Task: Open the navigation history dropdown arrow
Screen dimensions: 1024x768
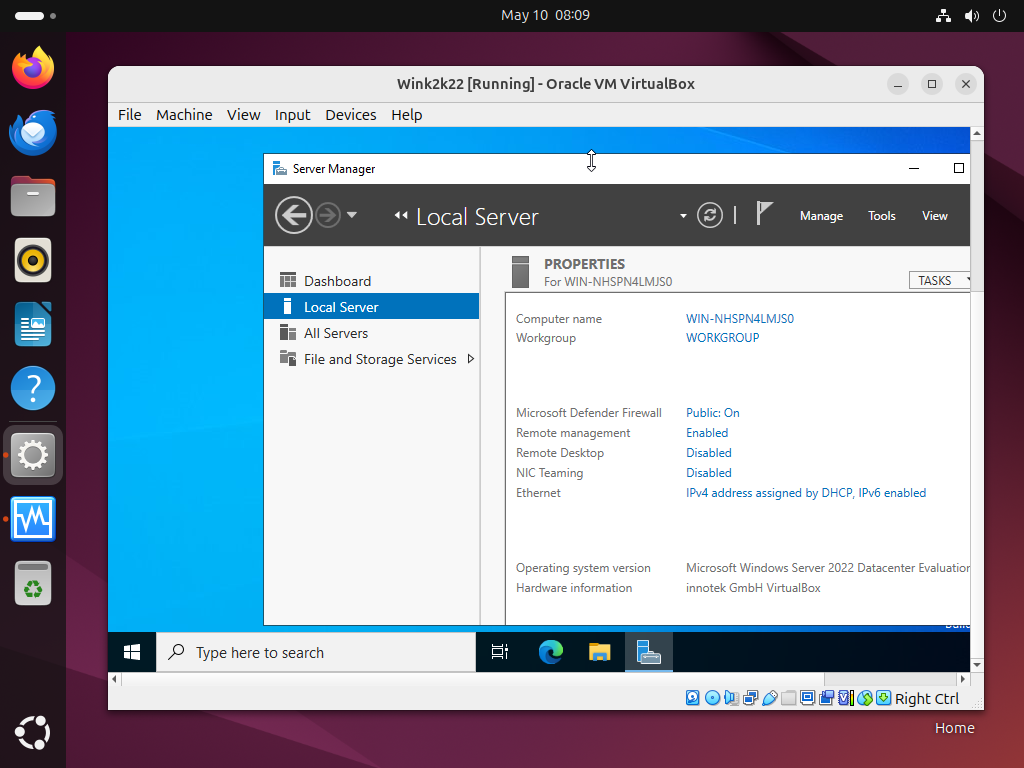Action: (x=351, y=215)
